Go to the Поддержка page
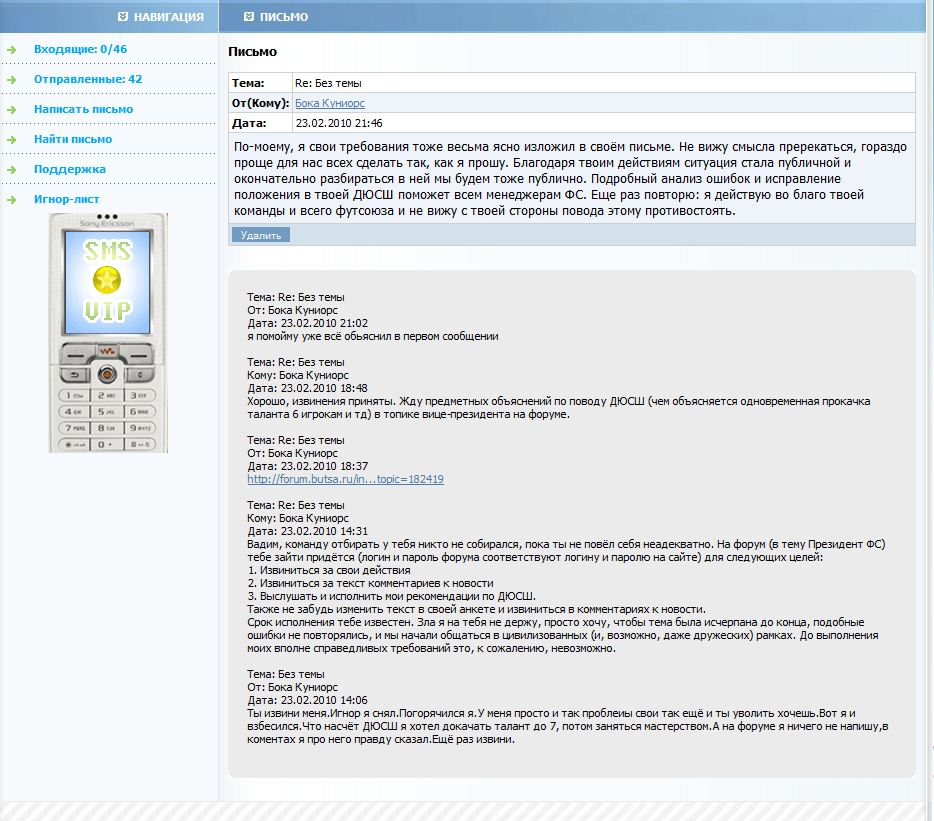Image resolution: width=934 pixels, height=821 pixels. [69, 169]
